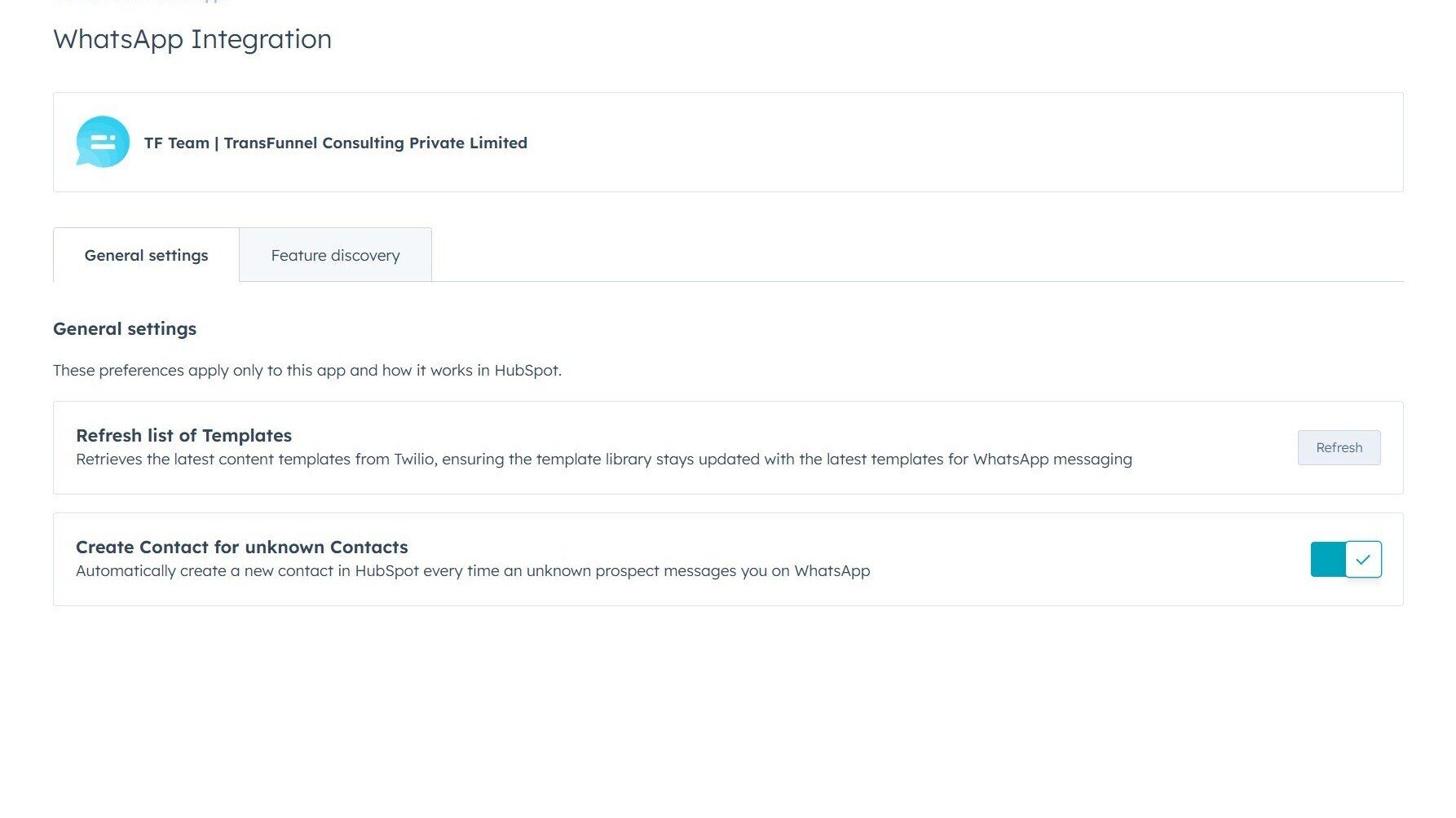Viewport: 1456px width, 818px height.
Task: Click the Create Contact for unknown Contacts title
Action: 241,548
